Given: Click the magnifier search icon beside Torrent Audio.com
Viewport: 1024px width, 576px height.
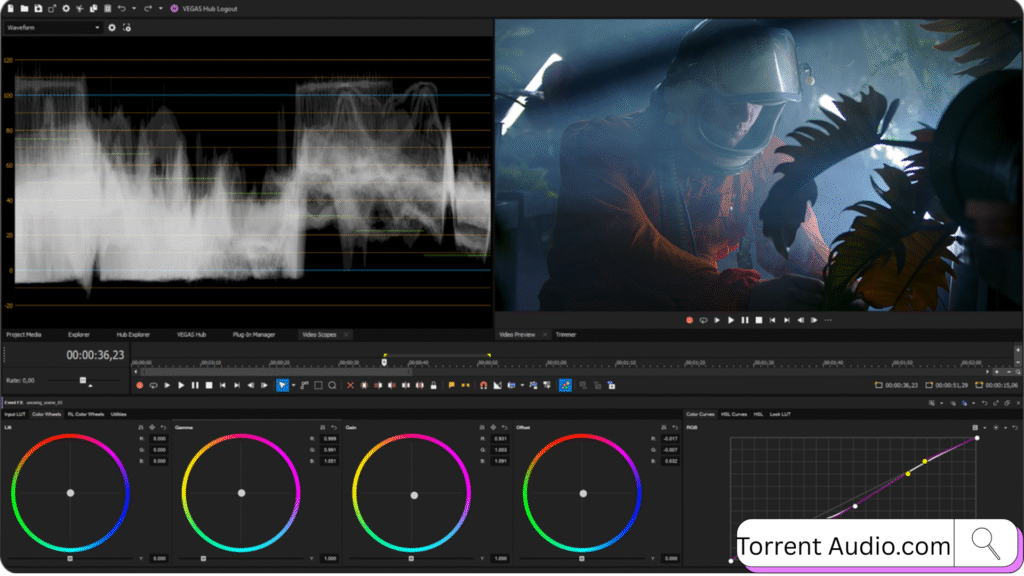Looking at the screenshot, I should (x=986, y=543).
